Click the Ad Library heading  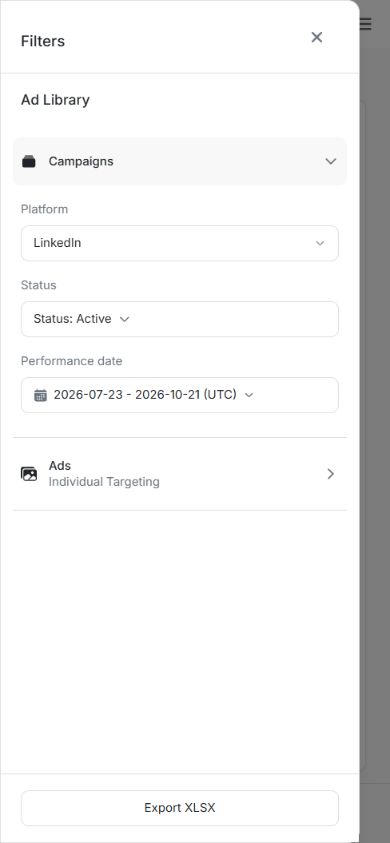click(x=55, y=100)
